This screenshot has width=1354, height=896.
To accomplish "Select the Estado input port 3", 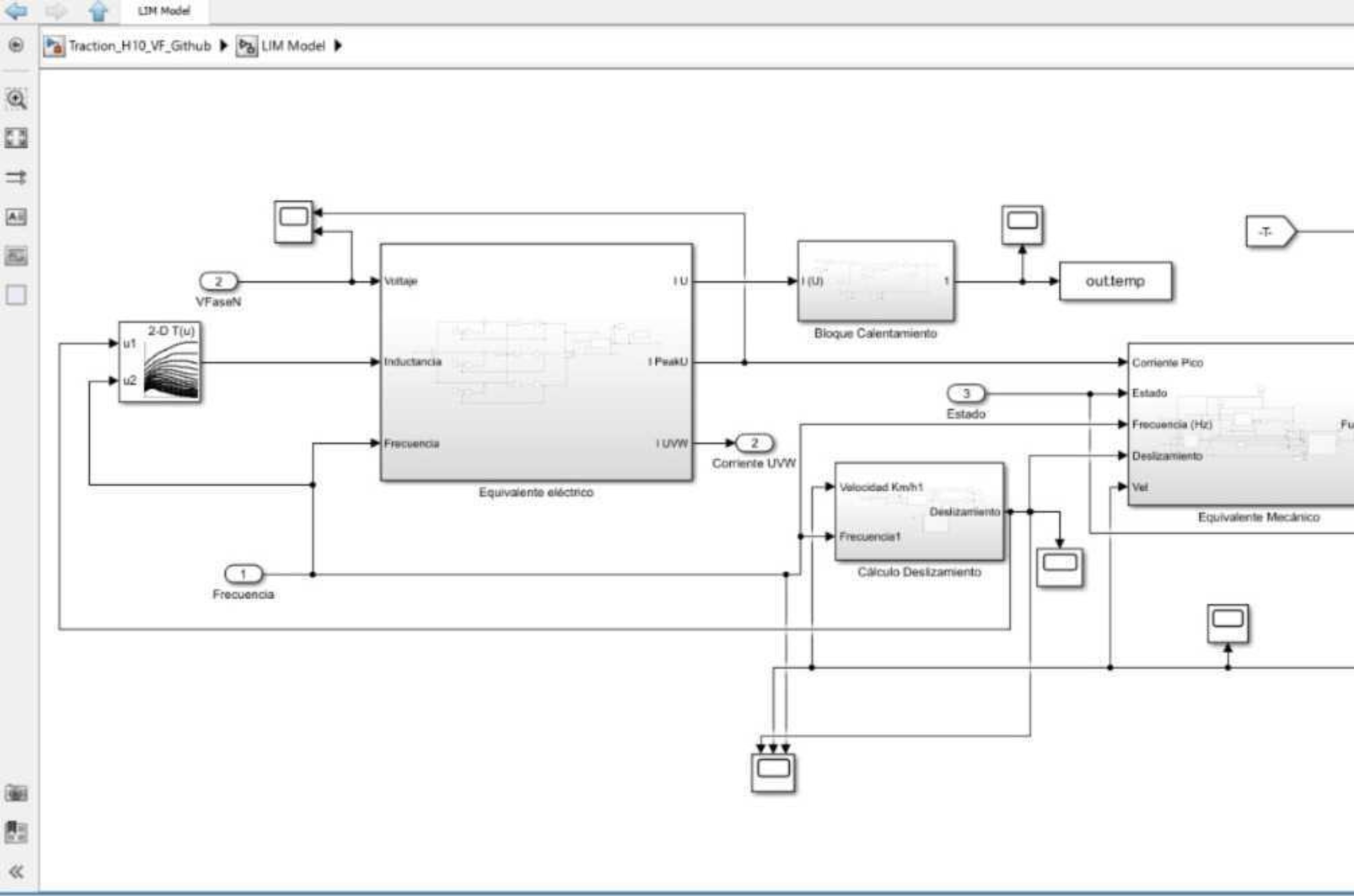I will [x=966, y=393].
